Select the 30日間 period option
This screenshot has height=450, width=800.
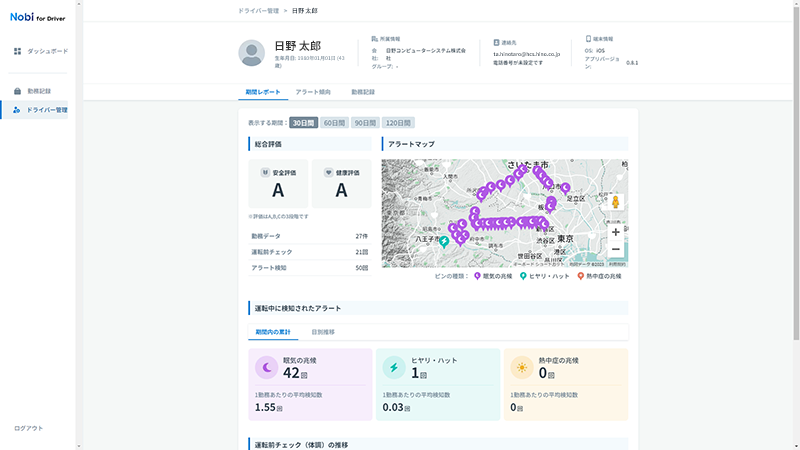[303, 122]
